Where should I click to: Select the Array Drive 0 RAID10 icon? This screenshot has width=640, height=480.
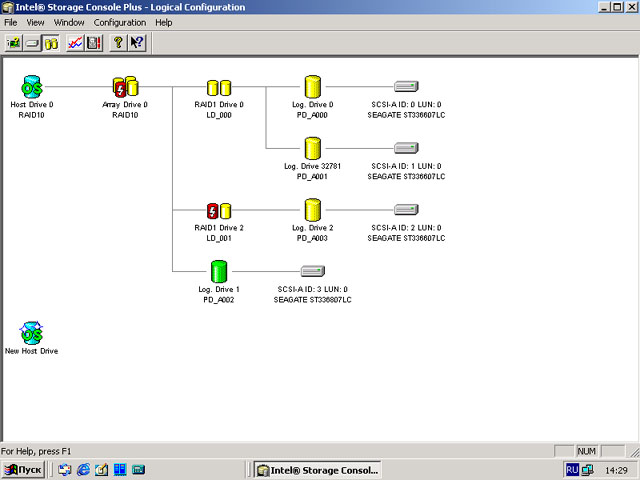[x=125, y=87]
